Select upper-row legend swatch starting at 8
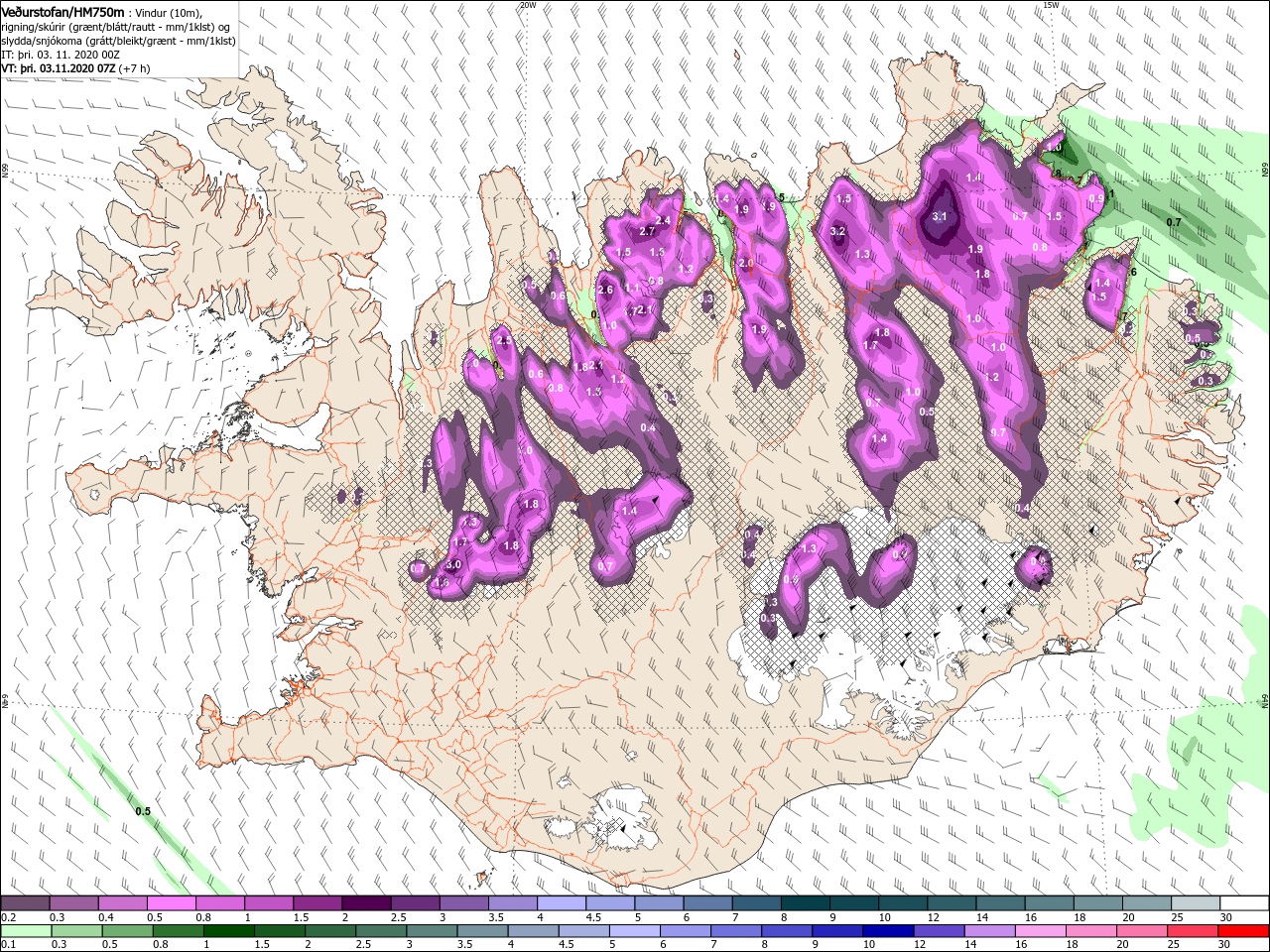Viewport: 1270px width, 952px height. click(x=805, y=903)
